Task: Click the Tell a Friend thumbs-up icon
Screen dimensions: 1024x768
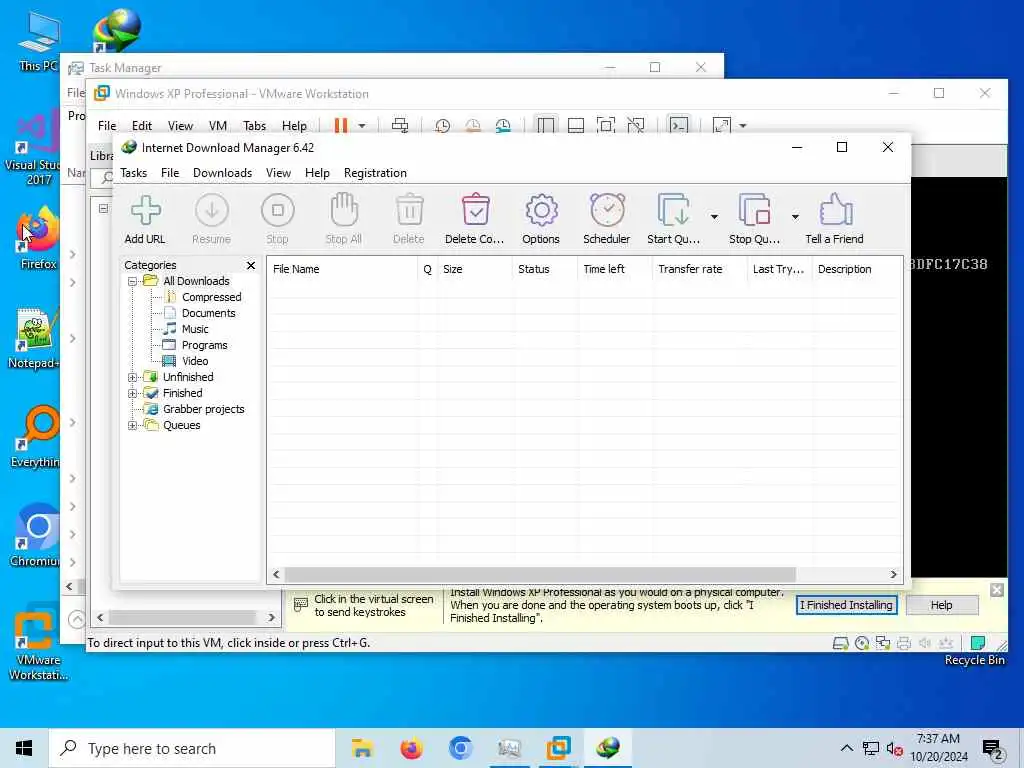Action: coord(835,219)
